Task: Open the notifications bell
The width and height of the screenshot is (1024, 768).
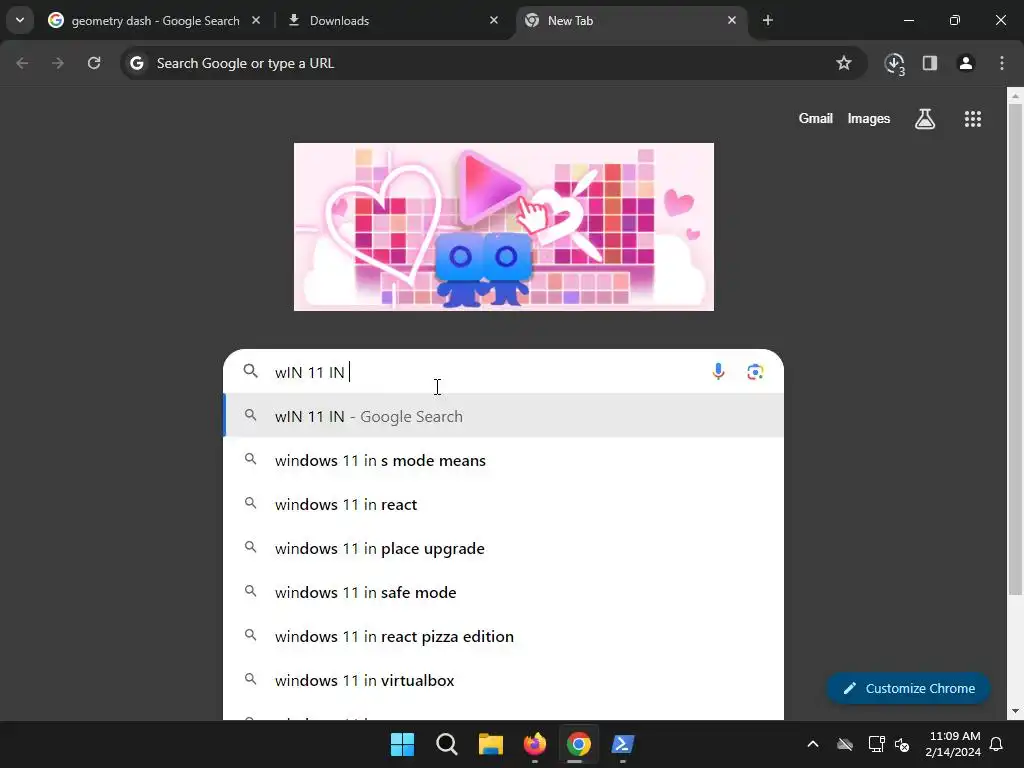Action: tap(996, 744)
